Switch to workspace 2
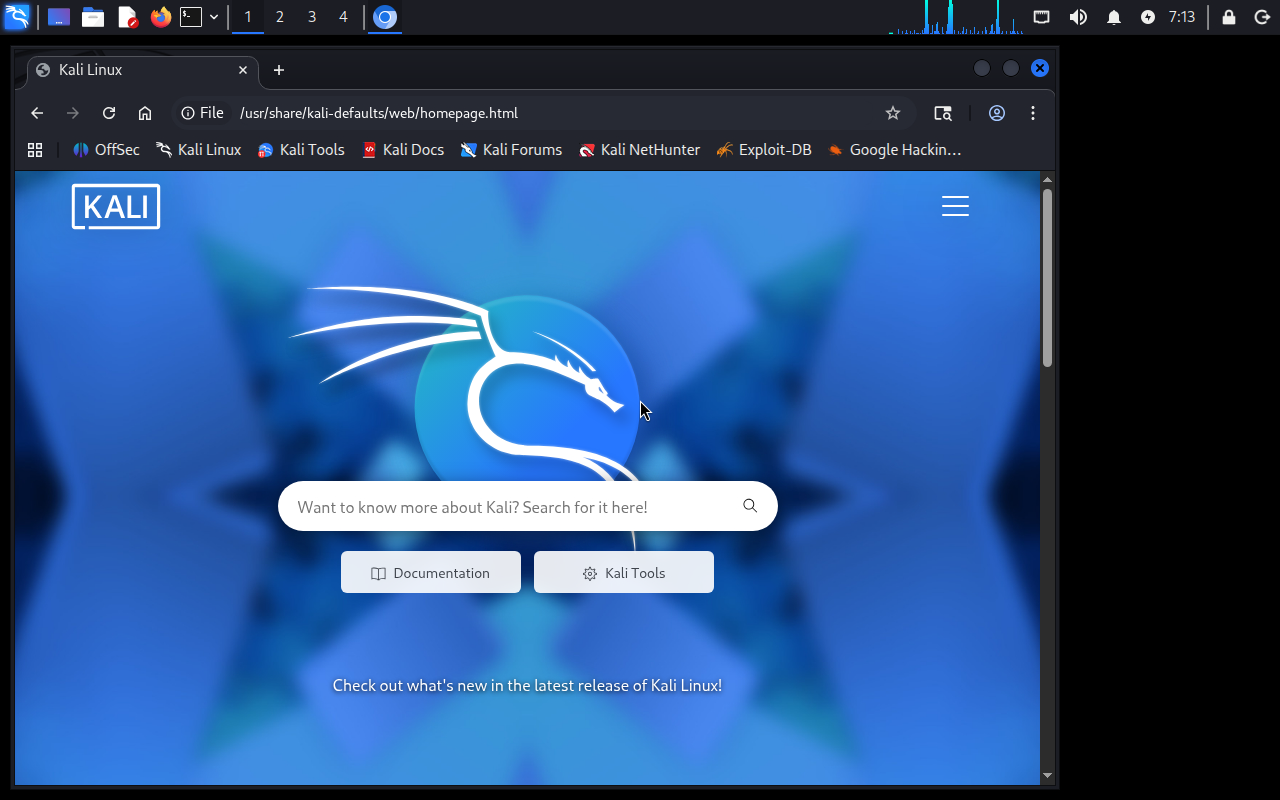Viewport: 1280px width, 800px height. point(280,17)
